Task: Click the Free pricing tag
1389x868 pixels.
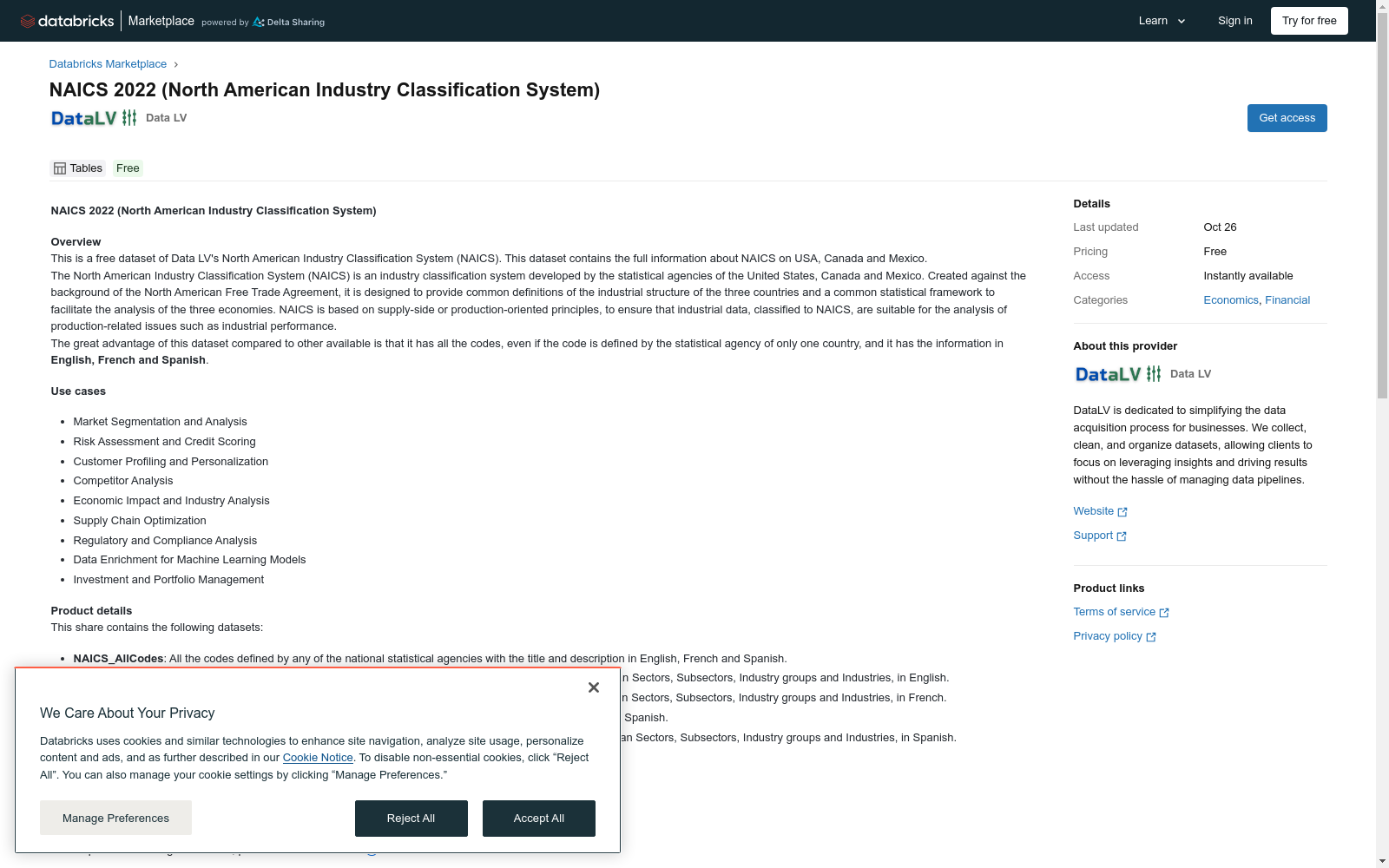Action: point(128,168)
